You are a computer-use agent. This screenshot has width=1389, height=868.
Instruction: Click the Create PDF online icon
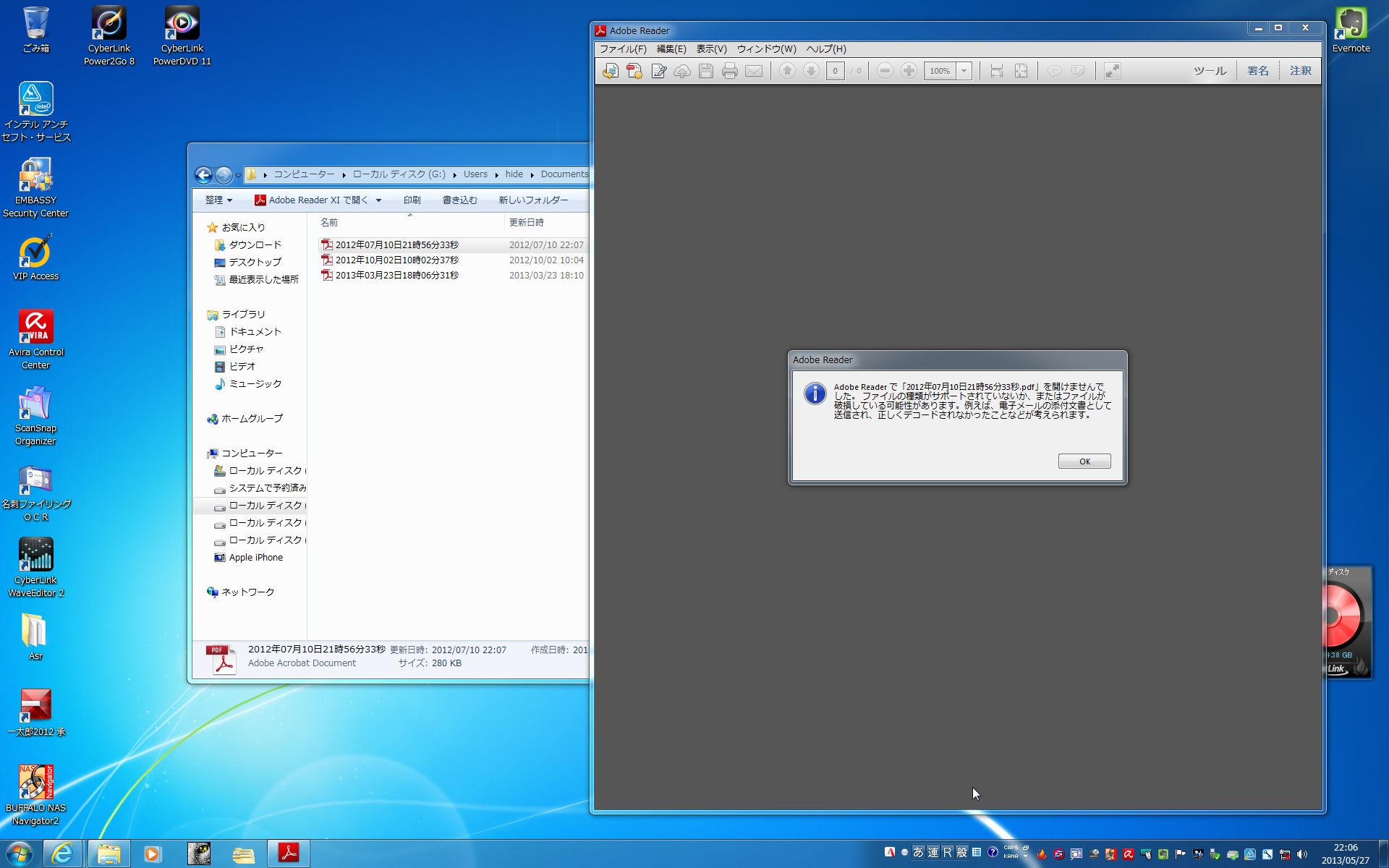pos(634,71)
